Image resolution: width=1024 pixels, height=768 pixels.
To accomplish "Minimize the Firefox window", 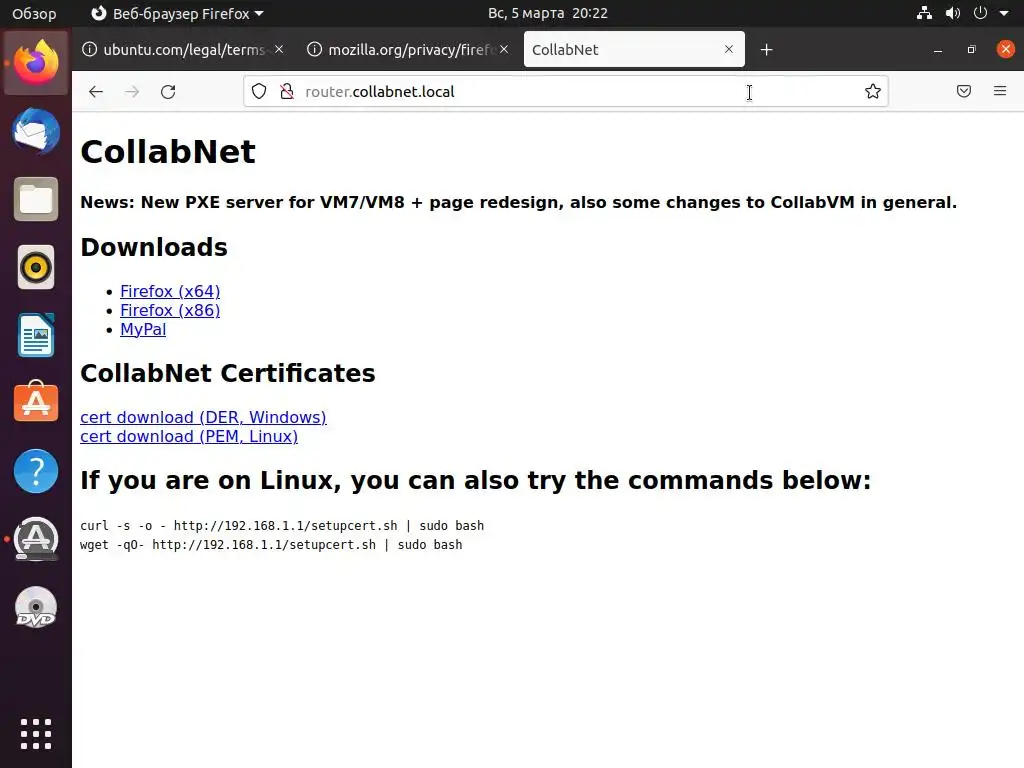I will pyautogui.click(x=938, y=50).
